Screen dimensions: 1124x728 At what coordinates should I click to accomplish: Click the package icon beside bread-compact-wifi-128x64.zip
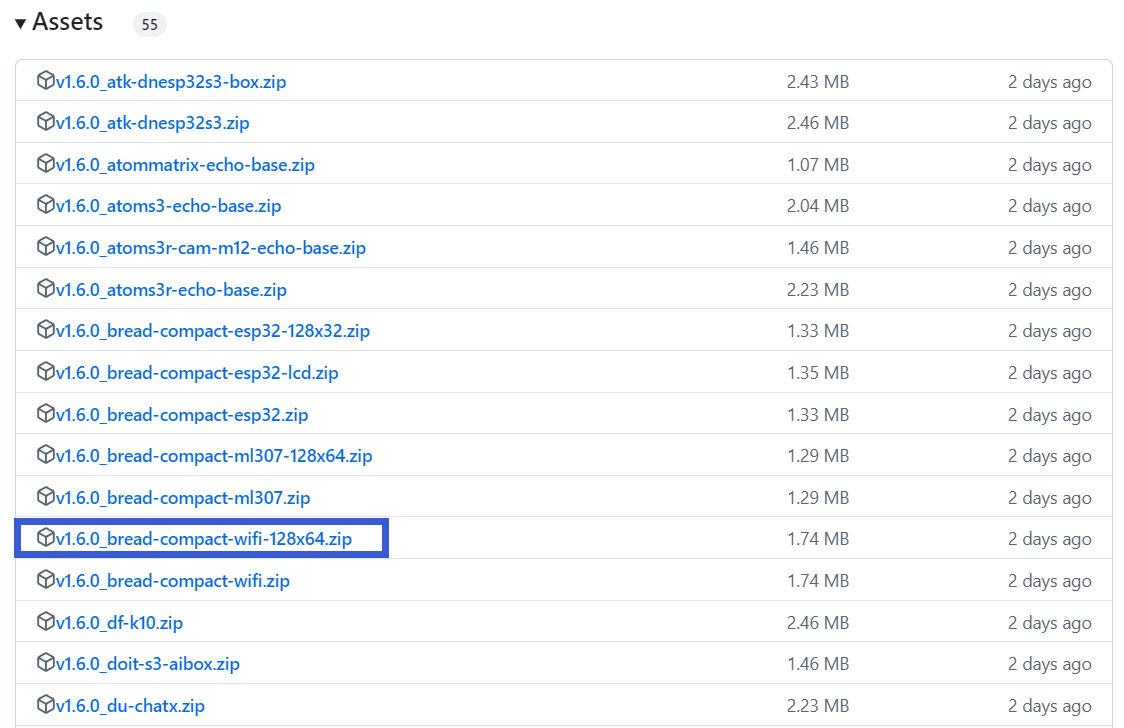click(x=46, y=537)
